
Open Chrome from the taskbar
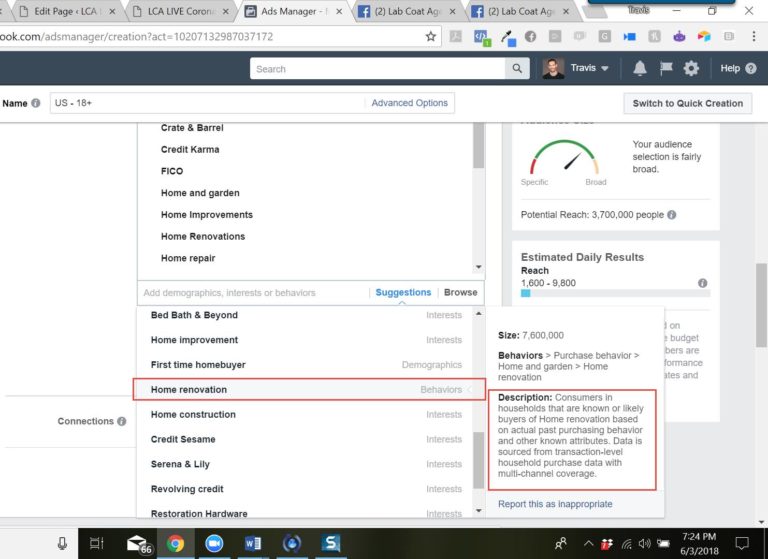(175, 543)
